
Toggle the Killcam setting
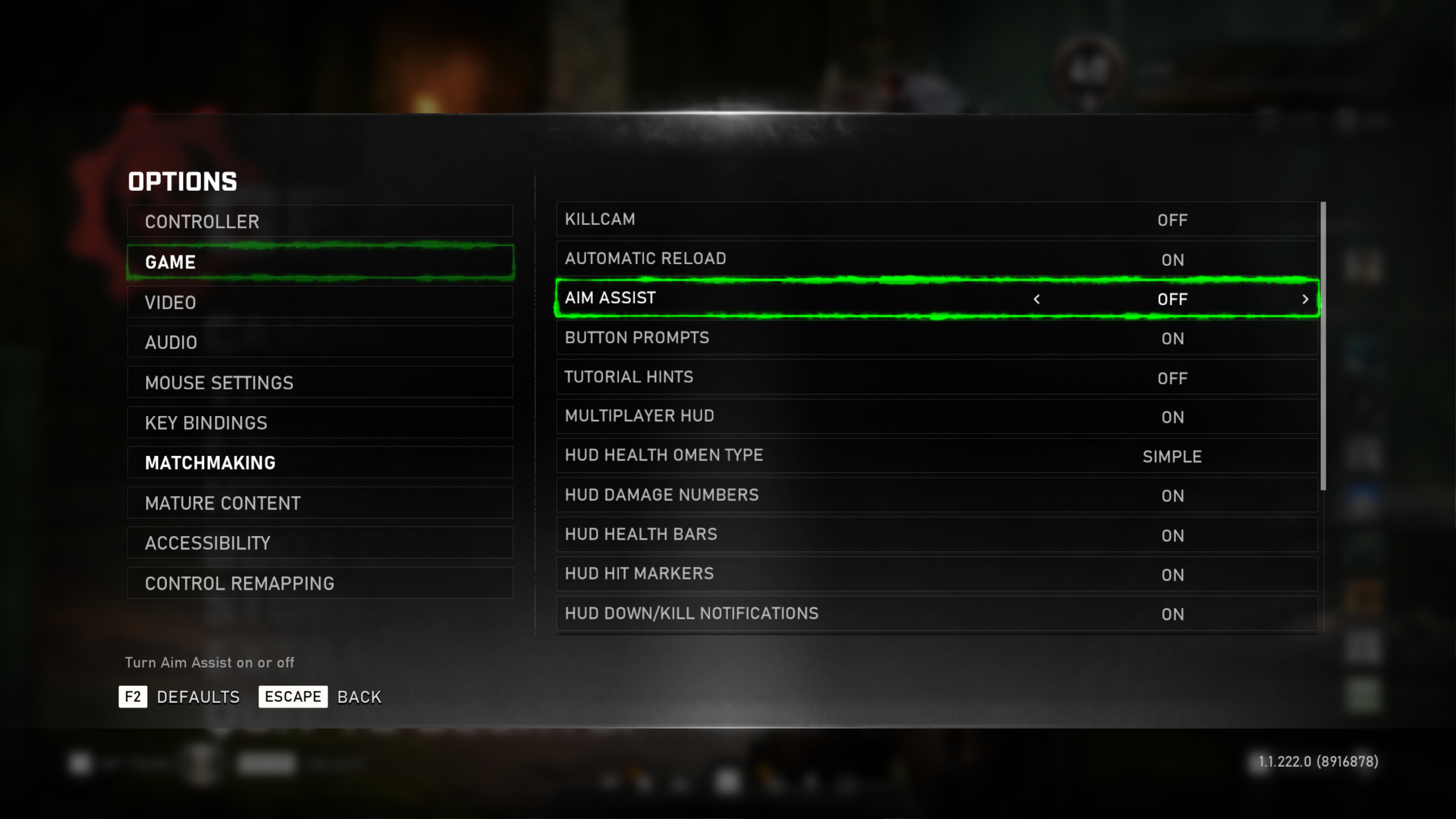pos(937,219)
